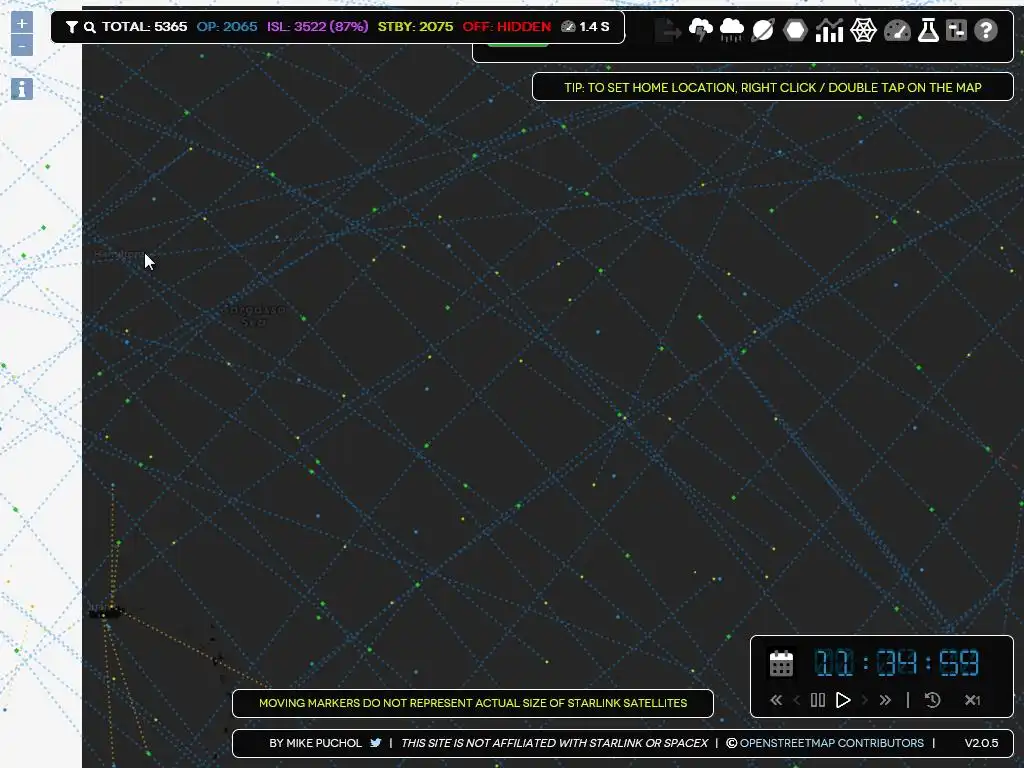Click the time clock display
Screen dimensions: 1024x768
pos(896,663)
